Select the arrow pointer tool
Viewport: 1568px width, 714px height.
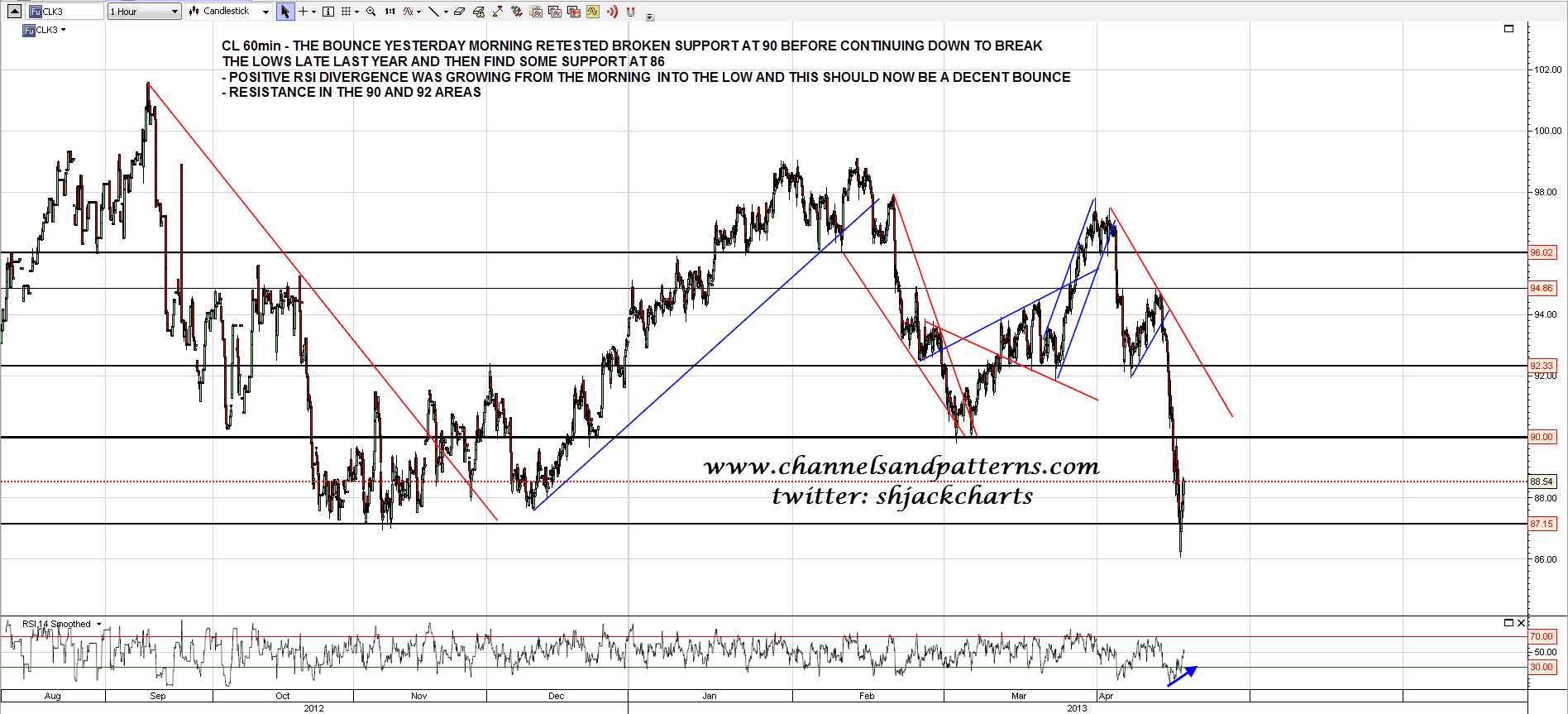(285, 12)
